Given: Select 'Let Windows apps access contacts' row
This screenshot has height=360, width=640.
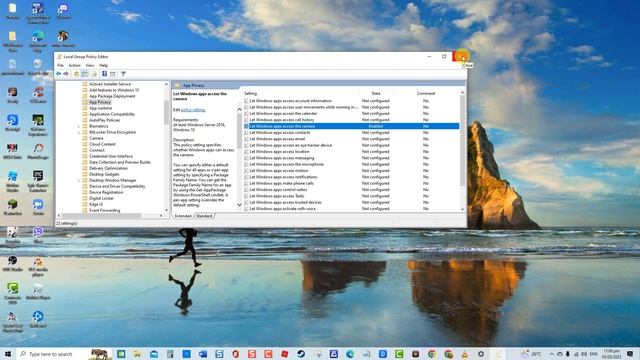Looking at the screenshot, I should [x=351, y=133].
